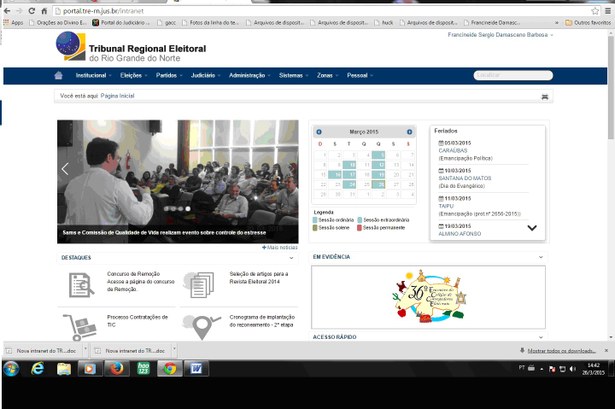Screen dimensions: 615x409
Task: Expand the Eleições menu
Action: tap(133, 75)
